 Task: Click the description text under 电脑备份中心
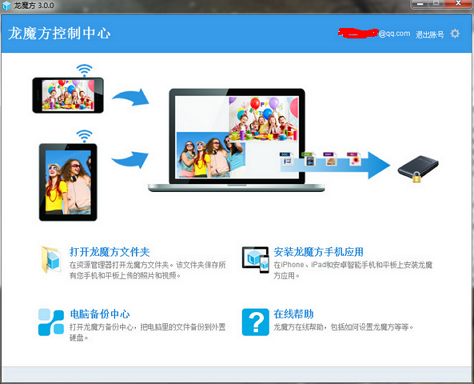coord(147,332)
